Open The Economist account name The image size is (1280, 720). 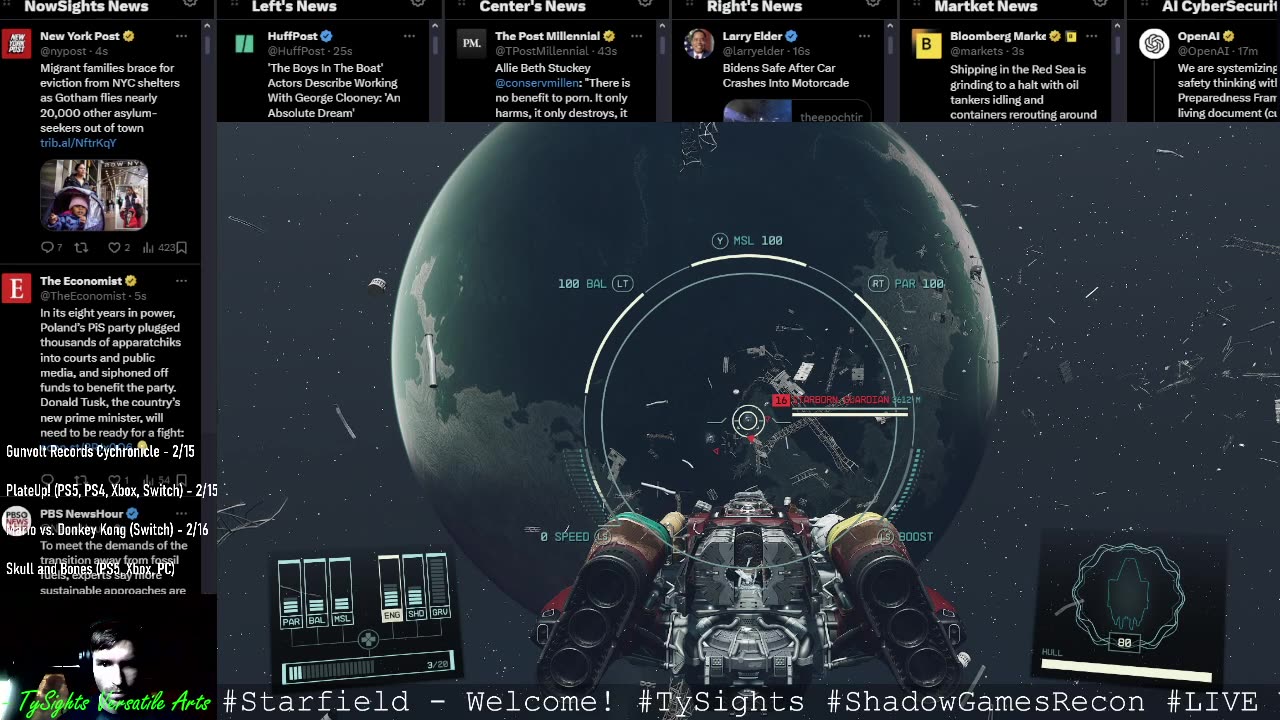point(81,281)
